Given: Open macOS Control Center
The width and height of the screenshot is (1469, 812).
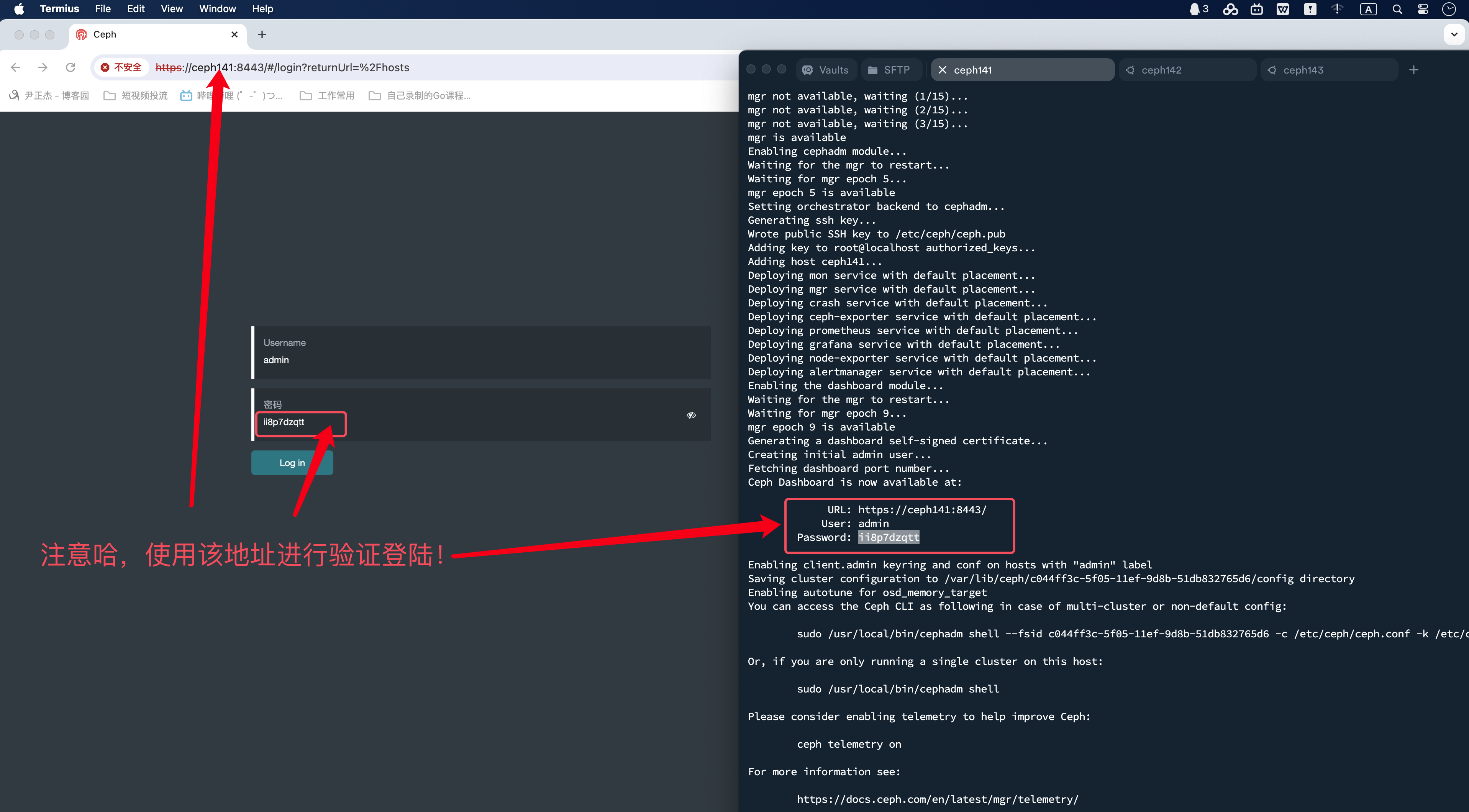Looking at the screenshot, I should click(1422, 8).
